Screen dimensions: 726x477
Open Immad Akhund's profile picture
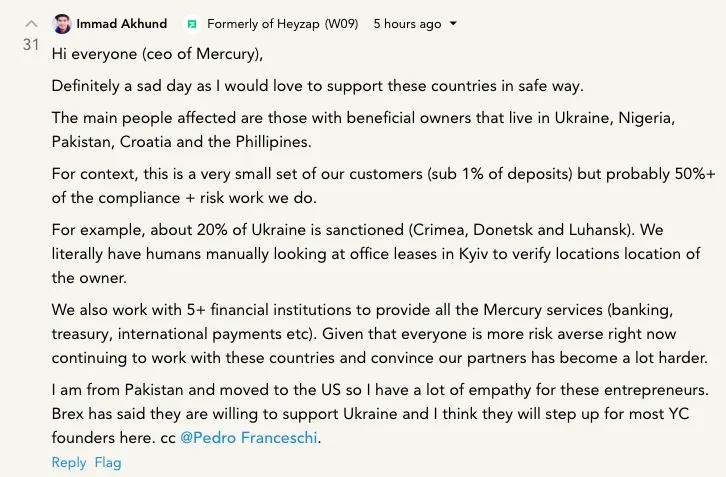(x=62, y=24)
